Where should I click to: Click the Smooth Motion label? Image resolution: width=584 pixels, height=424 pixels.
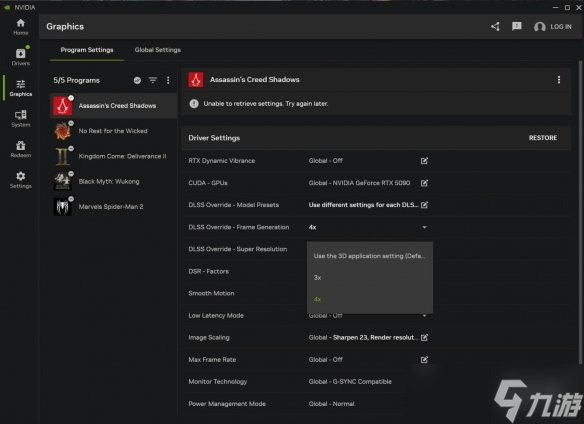(x=211, y=293)
